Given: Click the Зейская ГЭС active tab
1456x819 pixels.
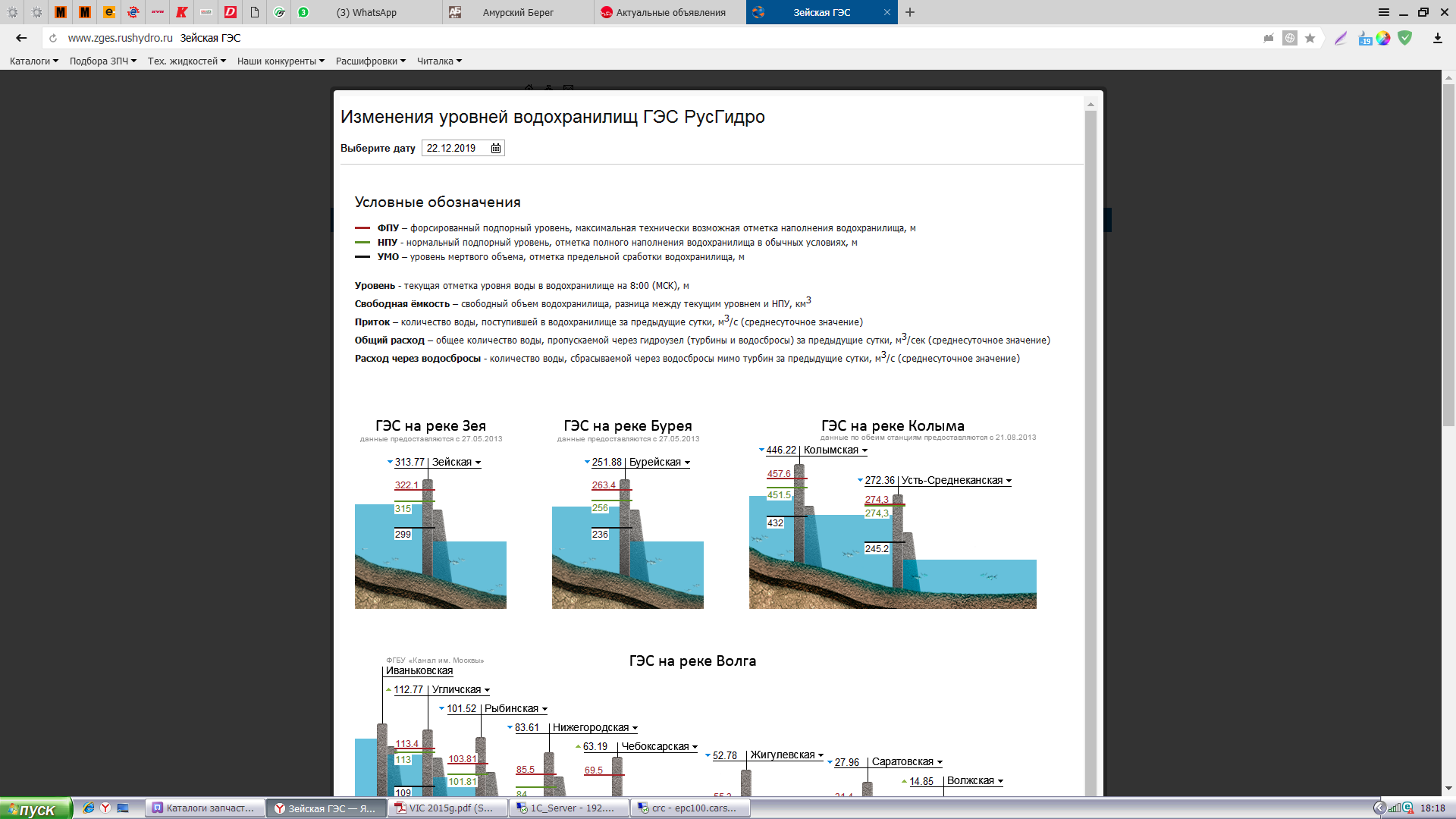Looking at the screenshot, I should [822, 12].
